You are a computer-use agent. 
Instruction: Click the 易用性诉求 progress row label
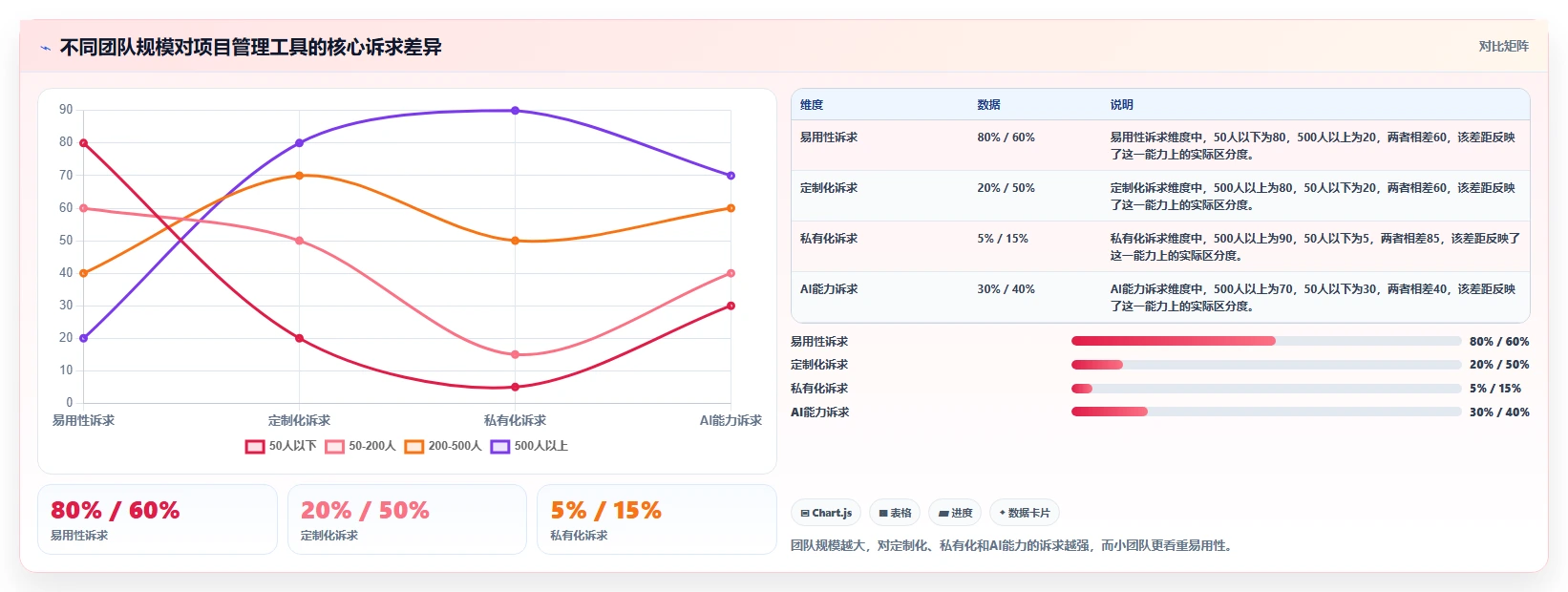tap(819, 342)
